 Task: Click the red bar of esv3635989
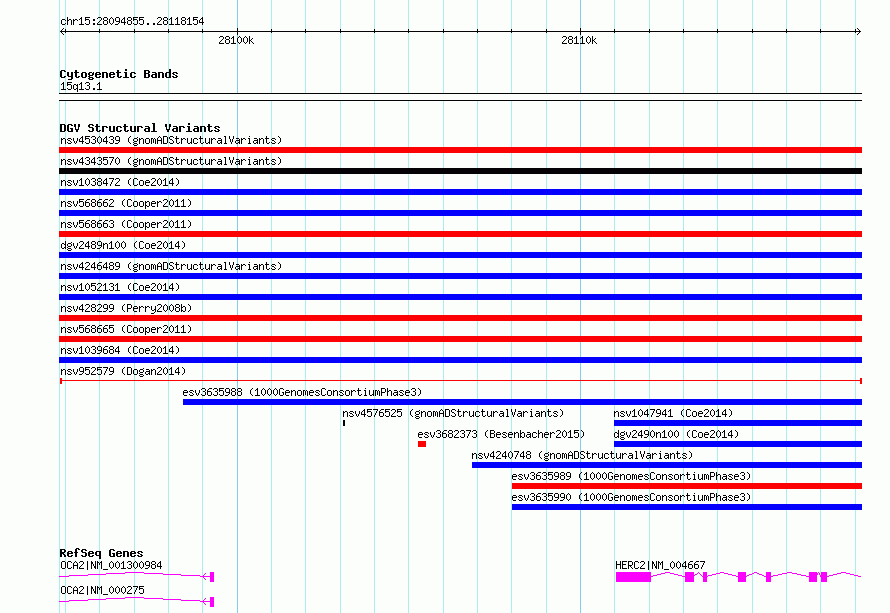click(x=687, y=486)
